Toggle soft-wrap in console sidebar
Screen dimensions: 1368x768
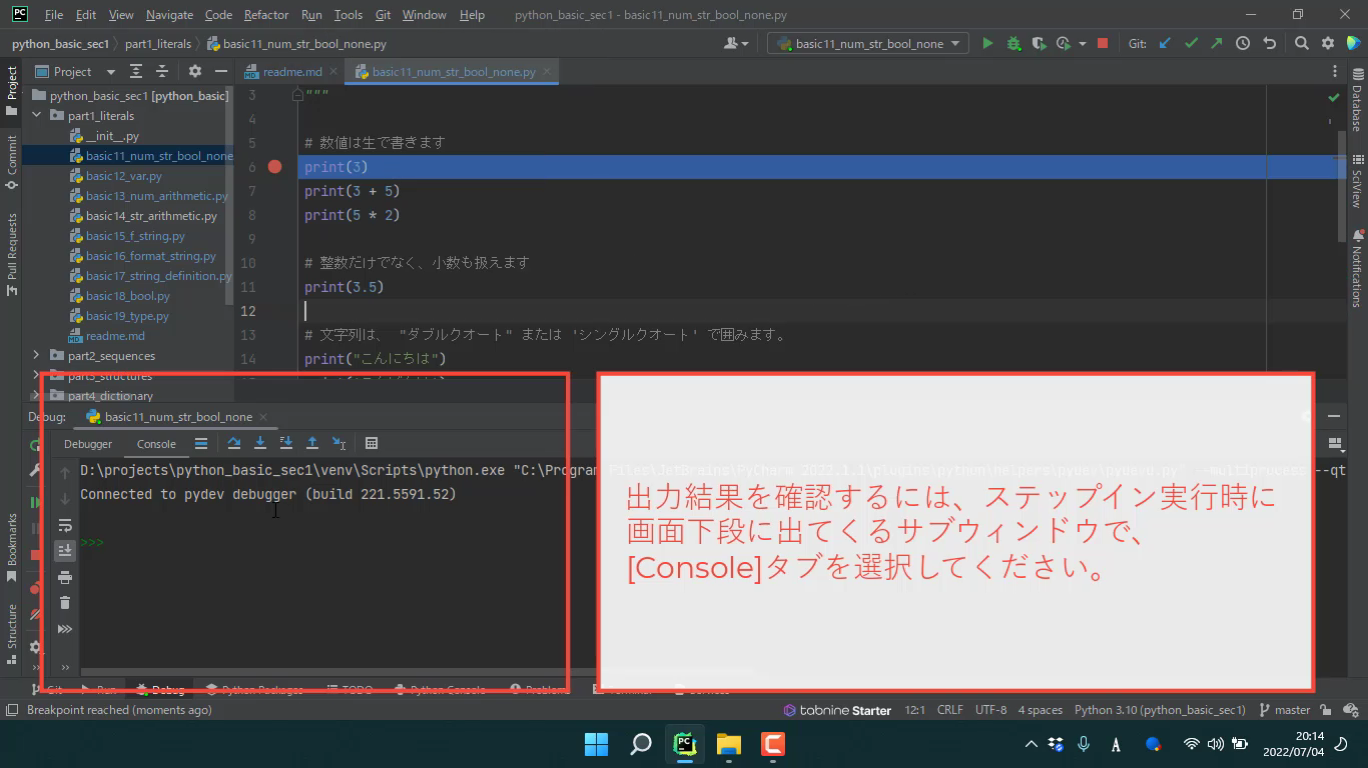point(65,525)
